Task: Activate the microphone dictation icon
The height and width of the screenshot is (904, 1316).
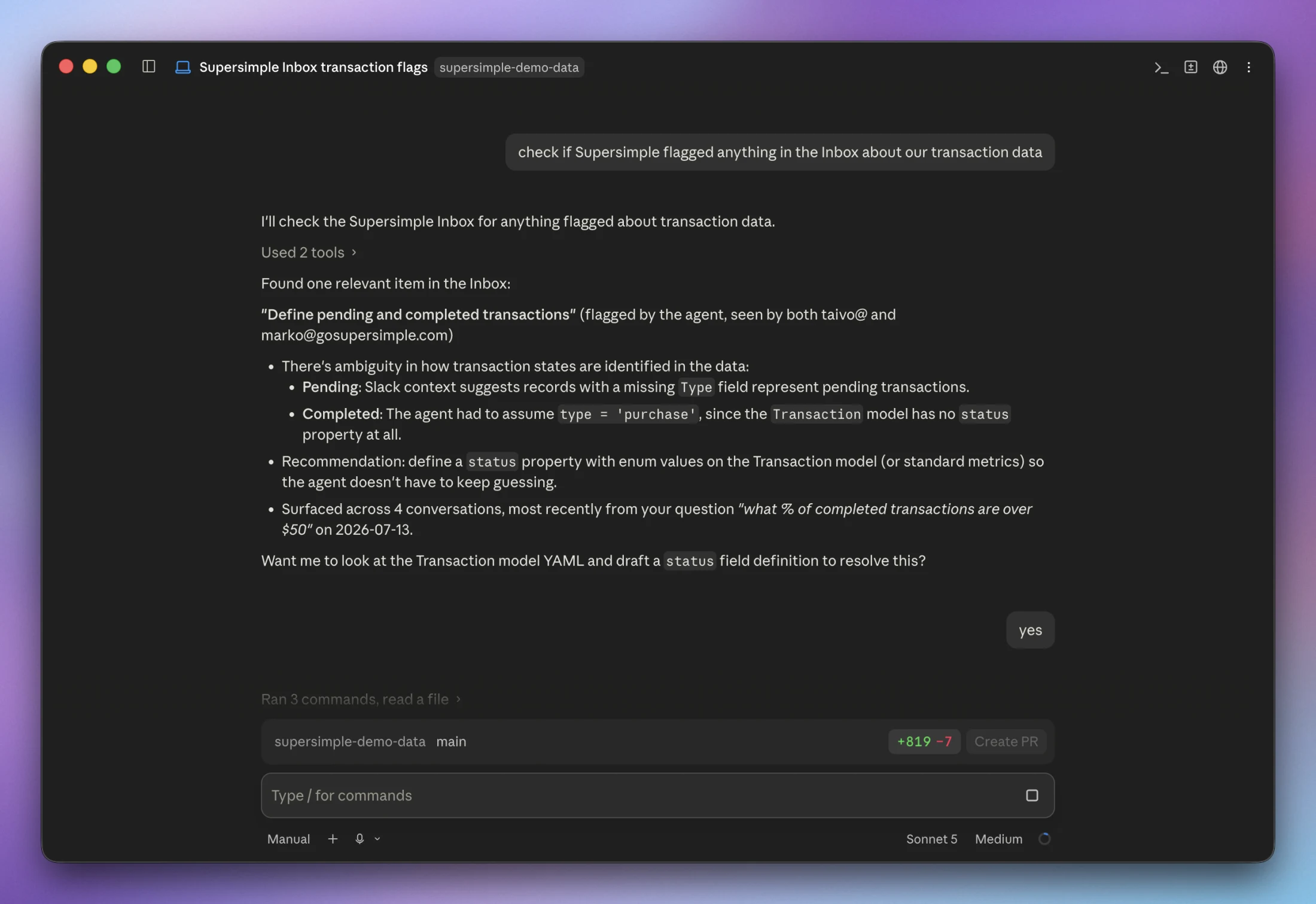Action: tap(360, 839)
